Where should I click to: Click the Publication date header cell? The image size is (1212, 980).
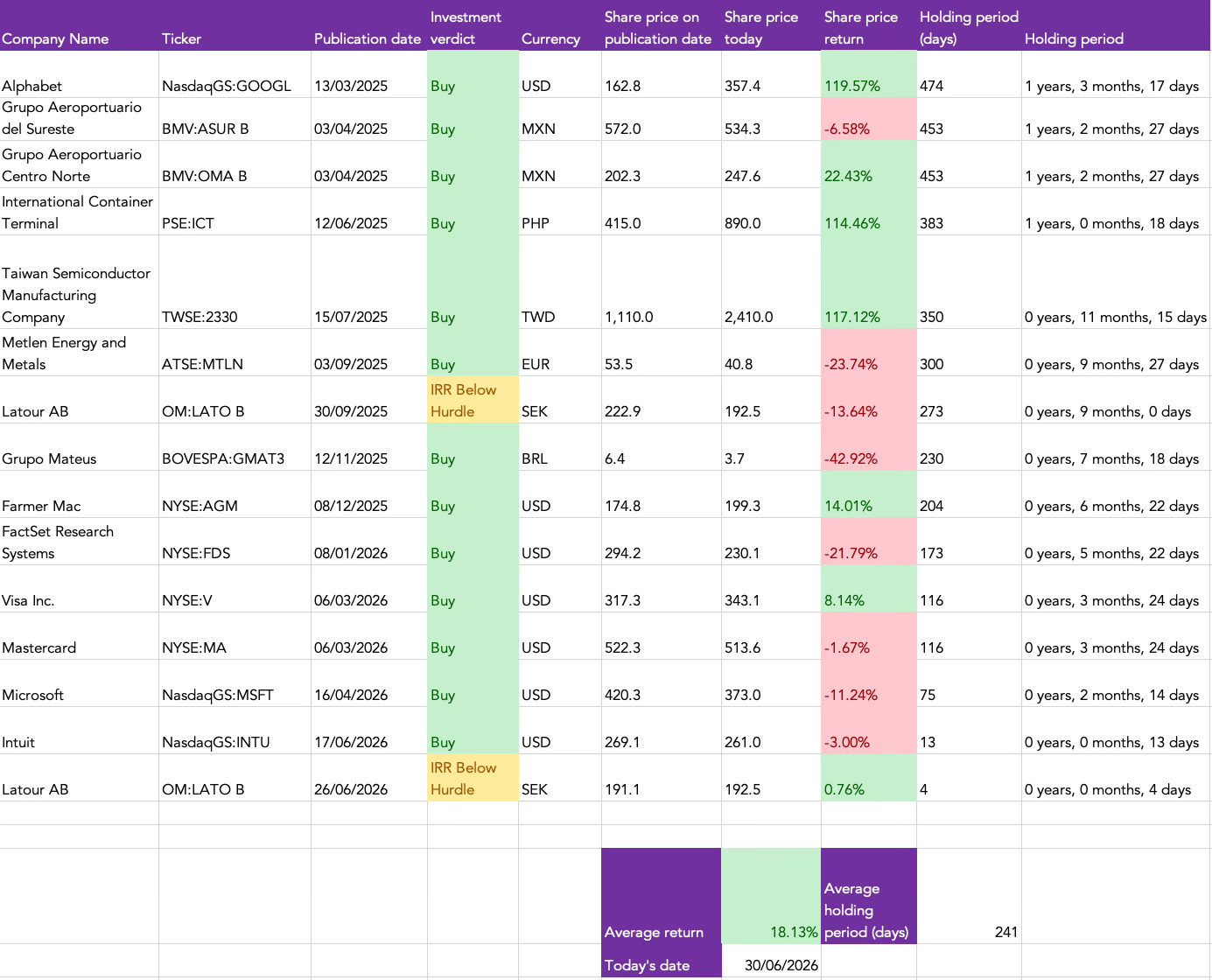point(369,25)
